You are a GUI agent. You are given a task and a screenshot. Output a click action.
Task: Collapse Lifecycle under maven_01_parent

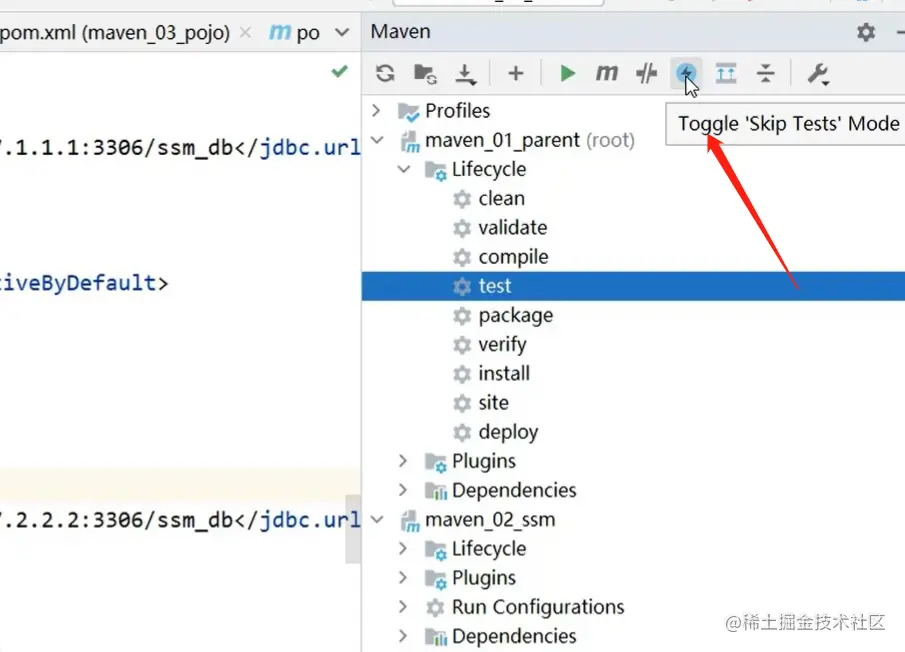pyautogui.click(x=403, y=169)
